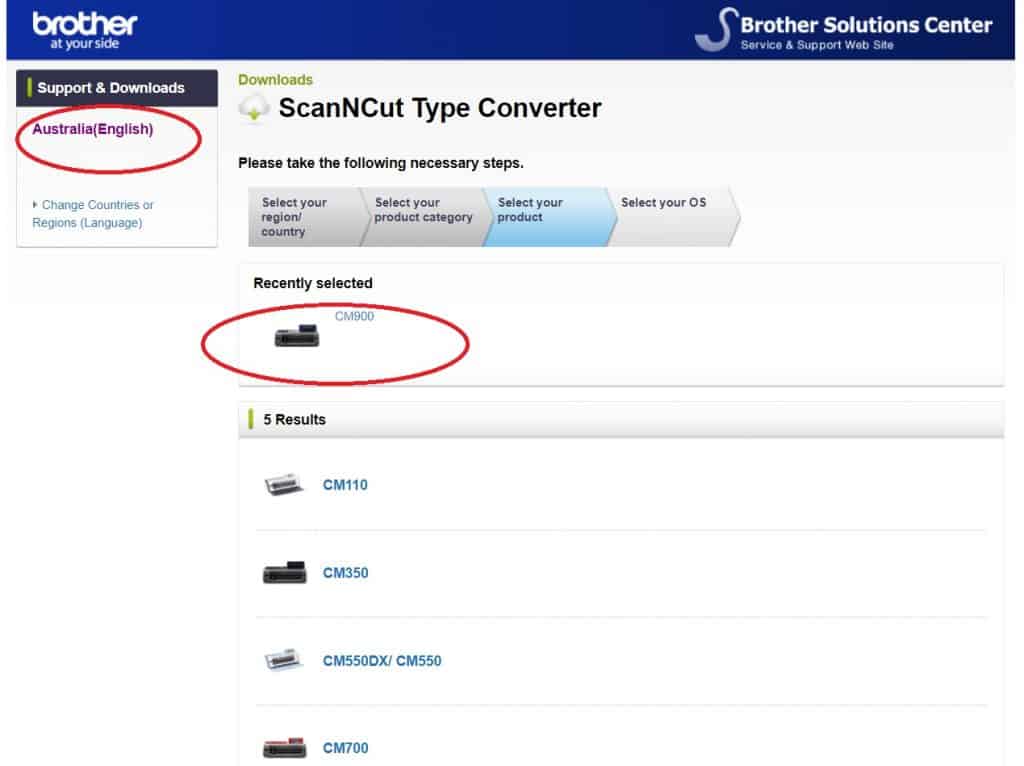
Task: Open the Support & Downloads sidebar header
Action: (x=117, y=88)
